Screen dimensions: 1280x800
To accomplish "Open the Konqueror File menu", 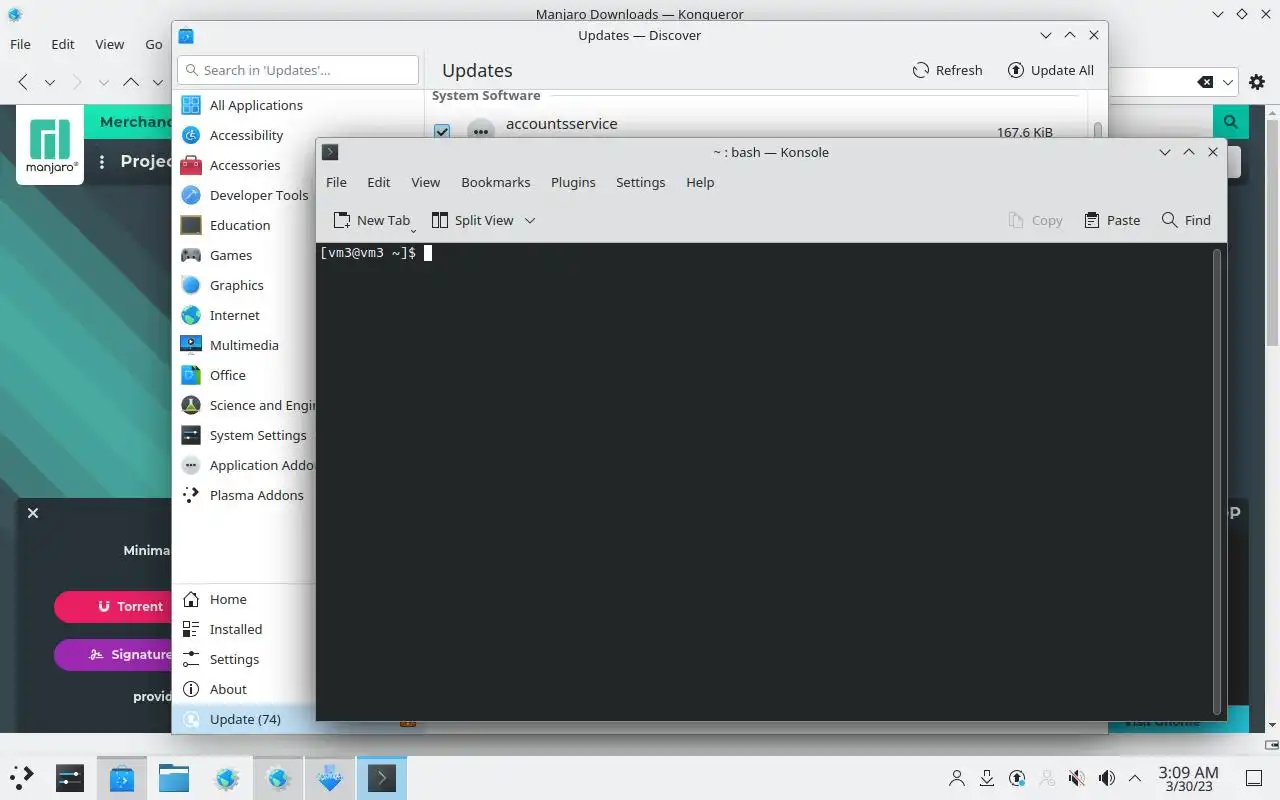I will 20,44.
